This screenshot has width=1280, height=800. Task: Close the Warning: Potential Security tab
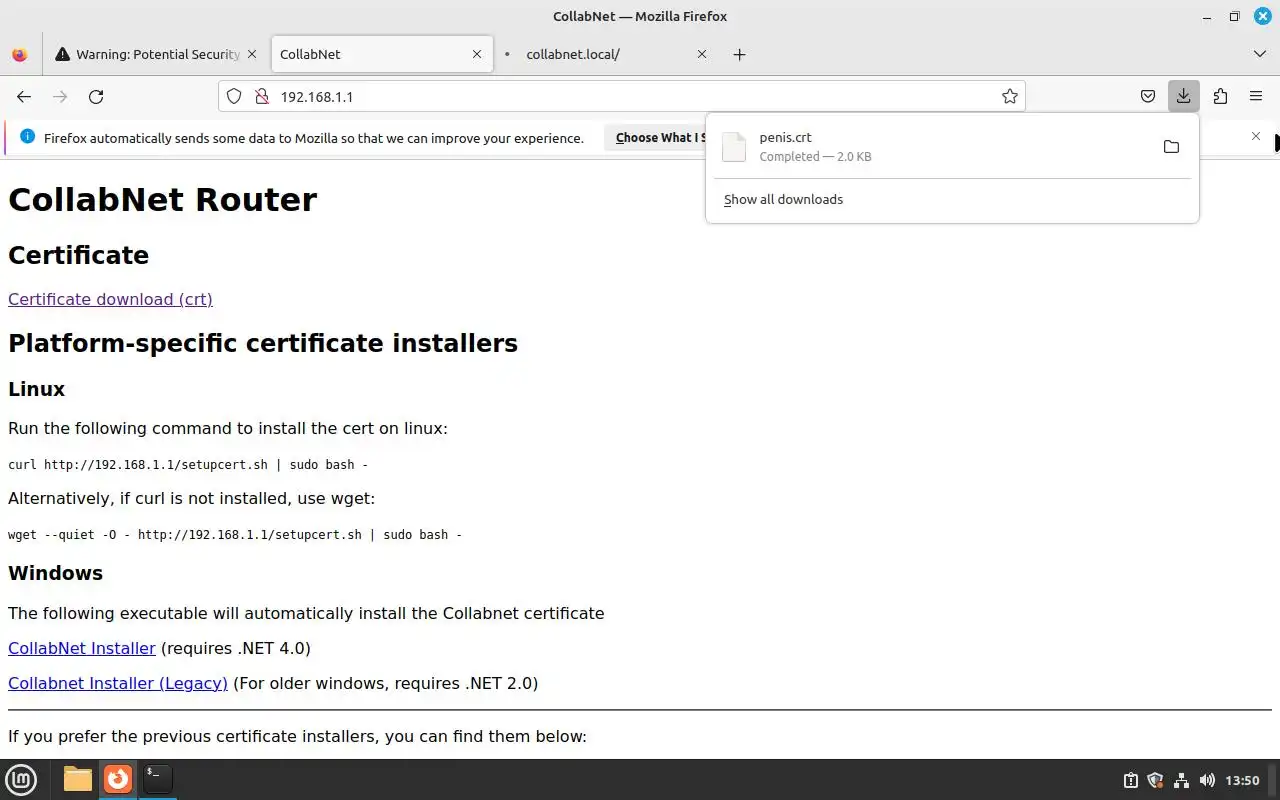(x=252, y=54)
